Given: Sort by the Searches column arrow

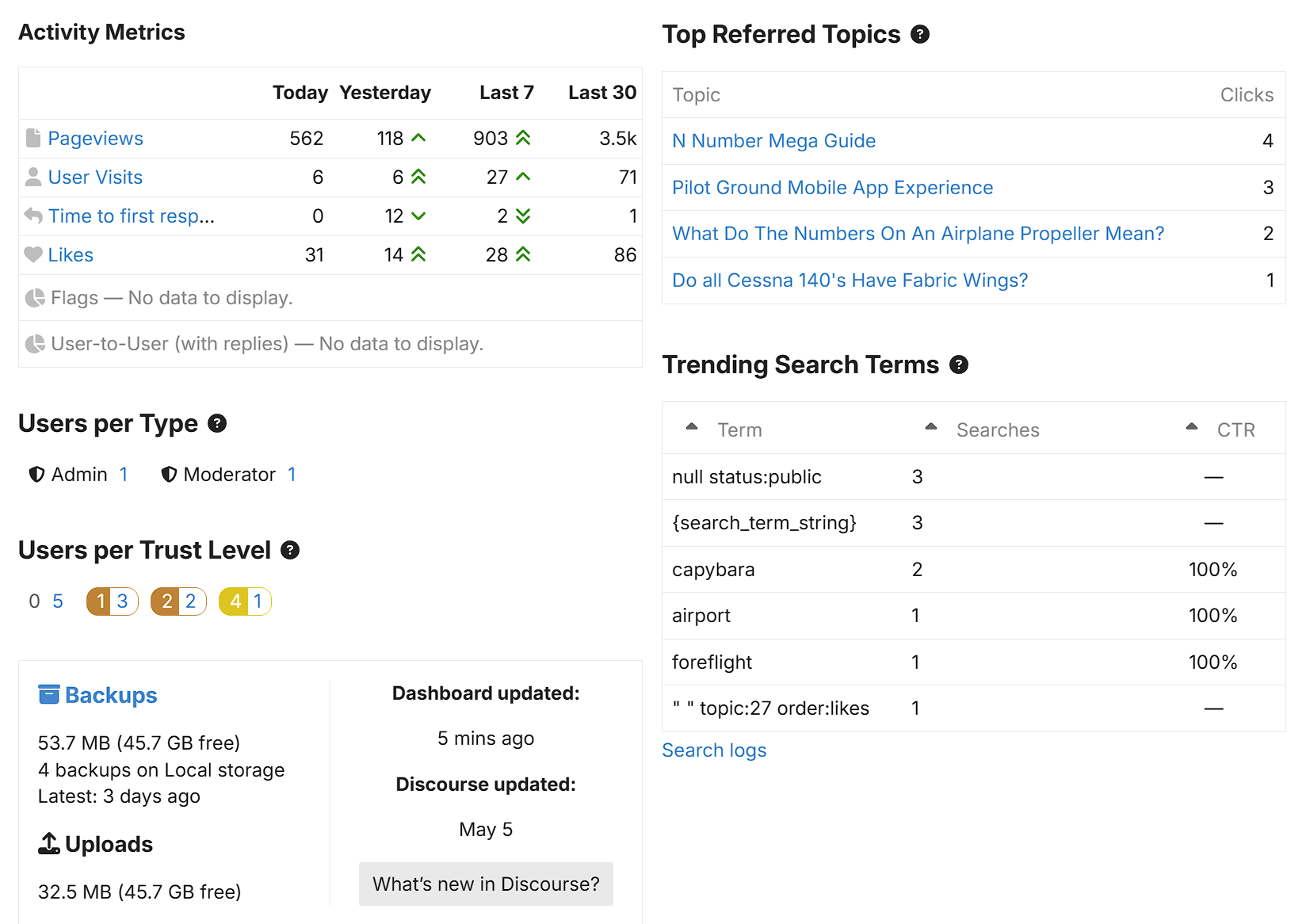Looking at the screenshot, I should click(x=931, y=426).
